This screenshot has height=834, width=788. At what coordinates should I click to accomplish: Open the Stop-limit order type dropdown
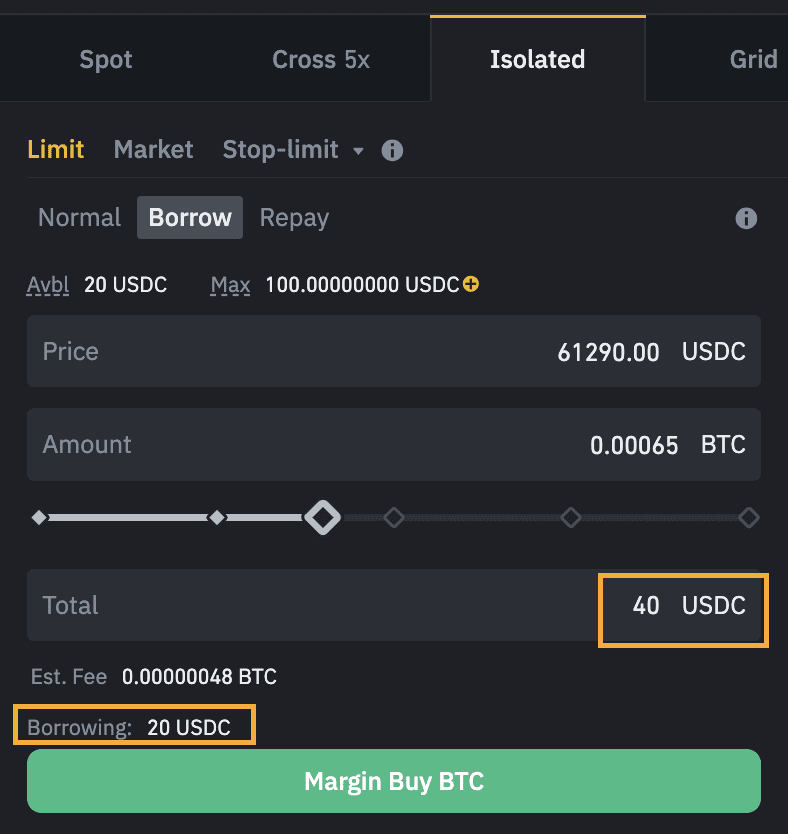pos(294,151)
